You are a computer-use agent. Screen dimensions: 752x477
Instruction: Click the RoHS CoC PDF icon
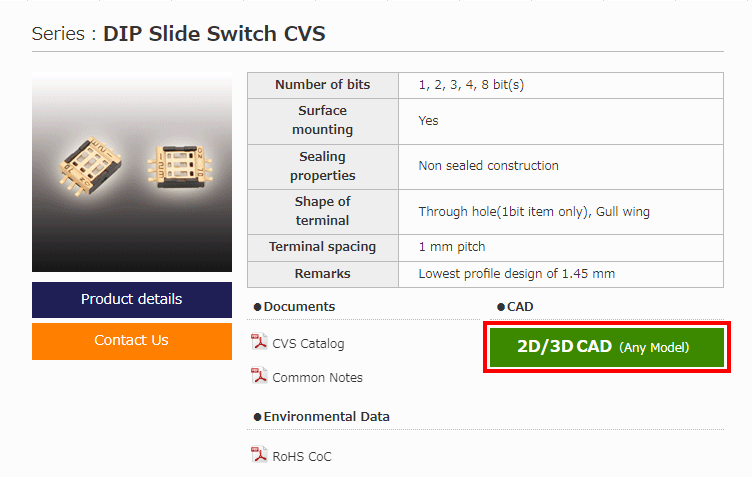click(x=259, y=454)
